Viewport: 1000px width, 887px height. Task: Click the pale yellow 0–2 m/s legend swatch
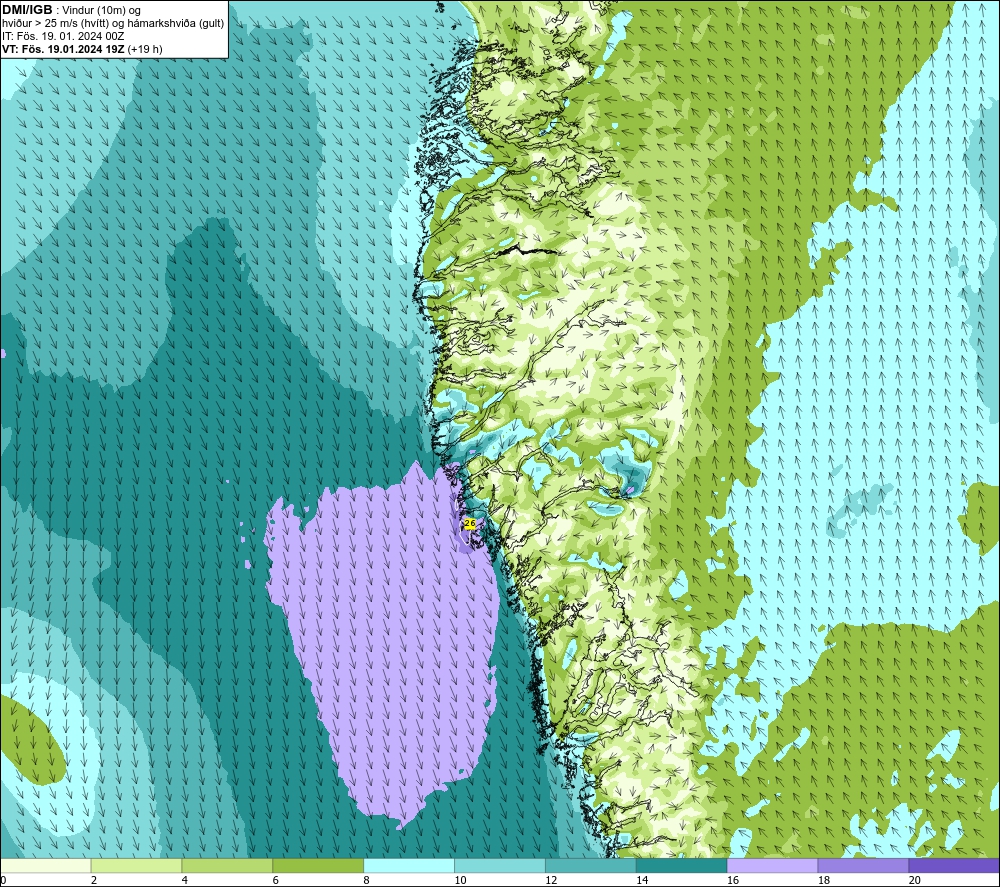coord(46,865)
